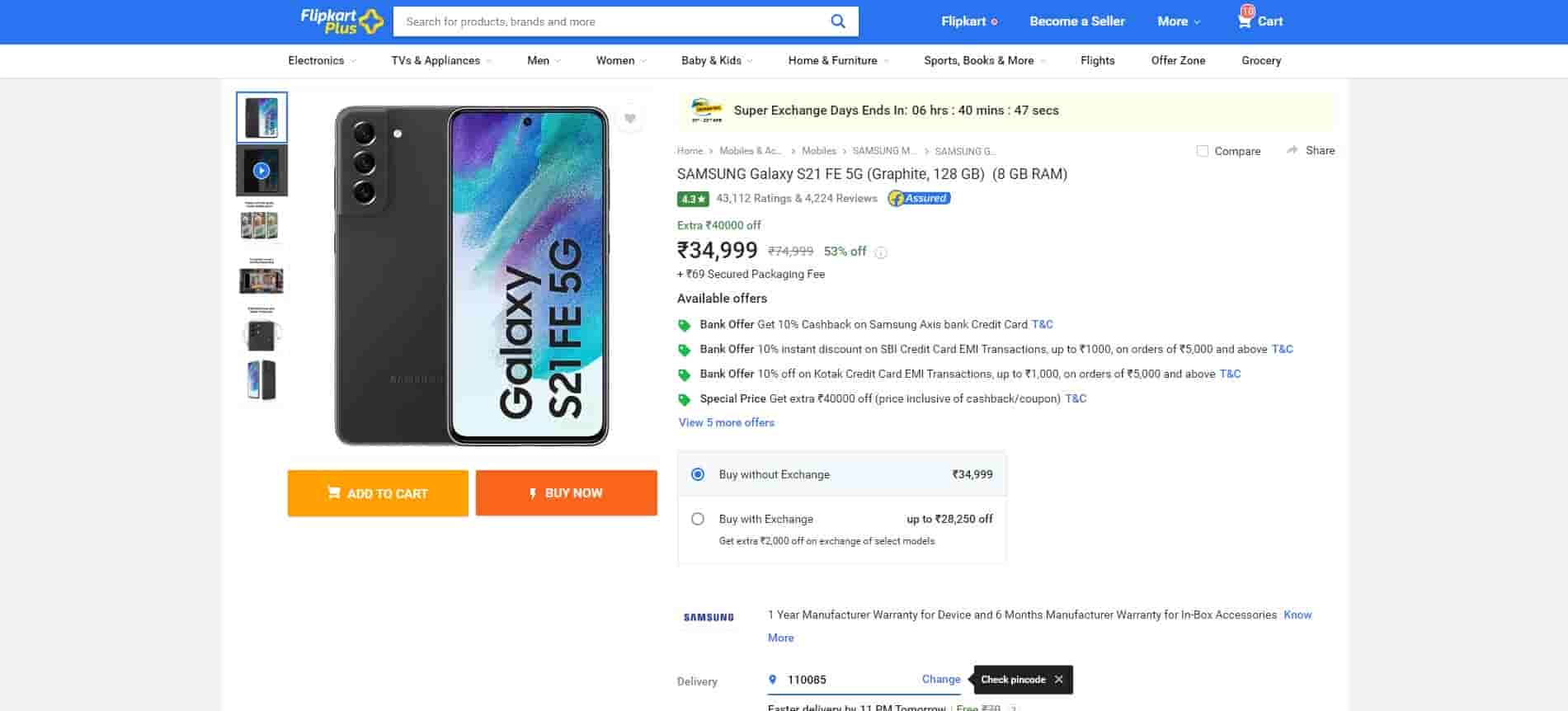Click the Share arrow icon
This screenshot has width=1568, height=711.
(1293, 150)
